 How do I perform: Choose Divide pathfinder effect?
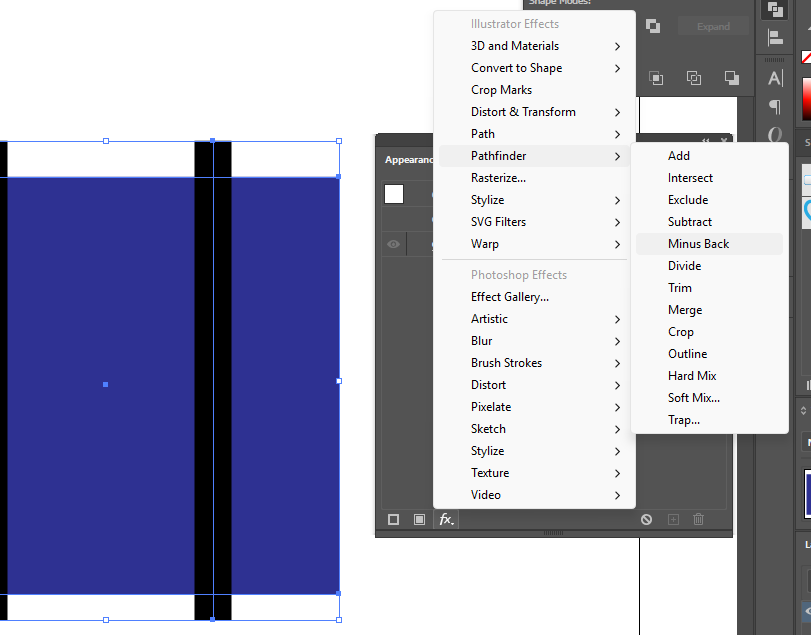(x=709, y=266)
